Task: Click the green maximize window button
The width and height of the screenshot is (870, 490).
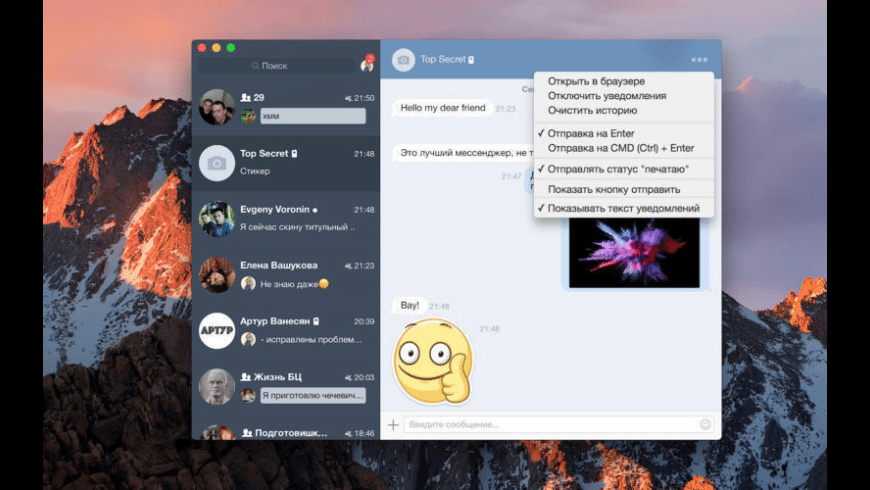Action: click(x=231, y=48)
